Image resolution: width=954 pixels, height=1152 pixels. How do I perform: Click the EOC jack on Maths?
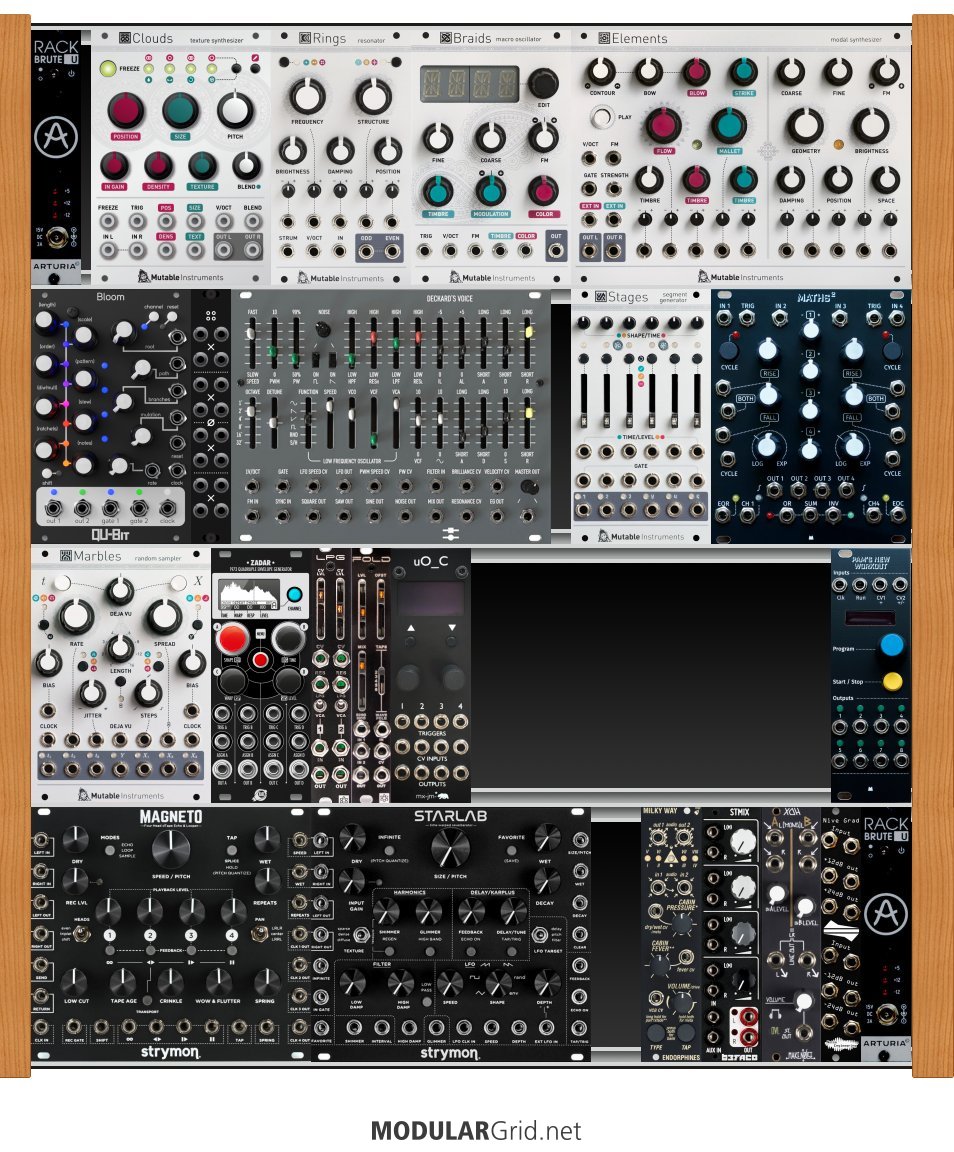coord(897,515)
